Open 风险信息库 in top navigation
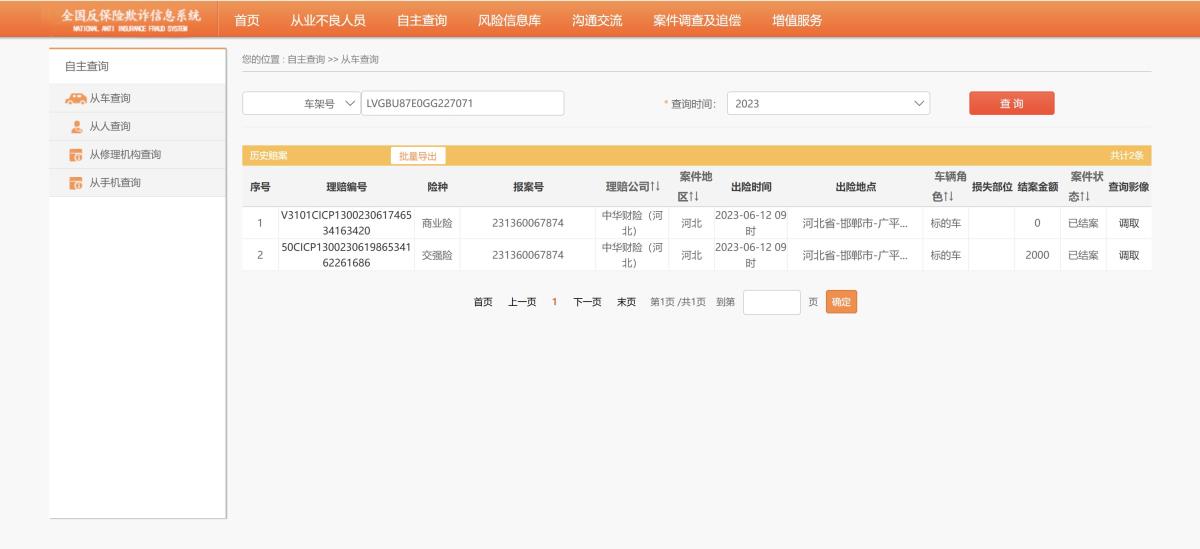The image size is (1200, 549). click(509, 20)
